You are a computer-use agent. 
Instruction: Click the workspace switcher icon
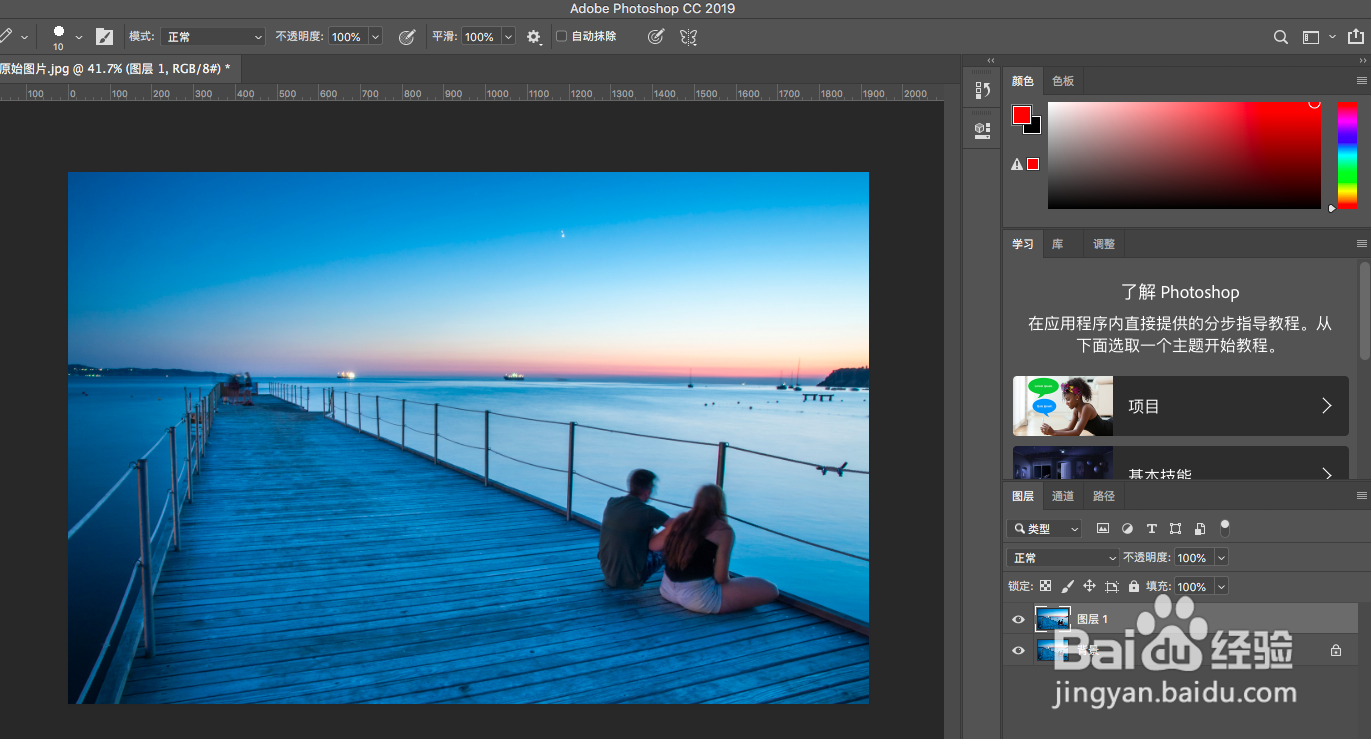click(x=1311, y=37)
